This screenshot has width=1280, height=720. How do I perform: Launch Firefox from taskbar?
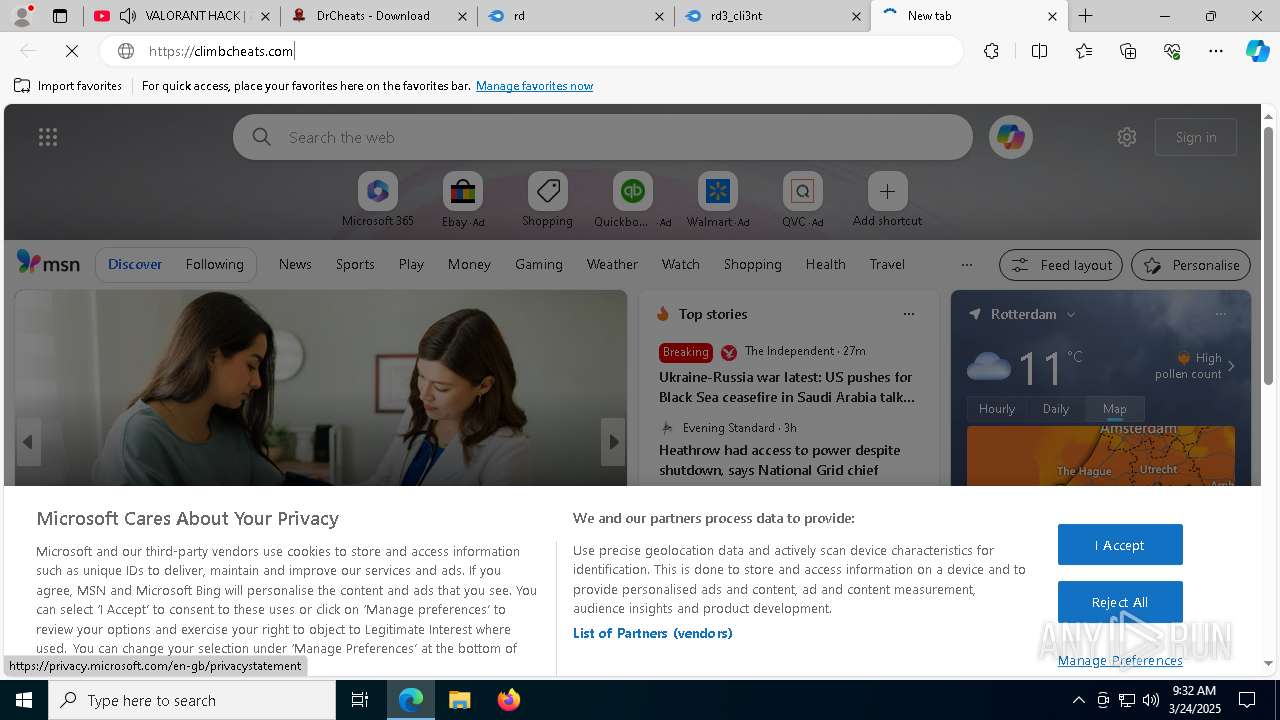508,700
